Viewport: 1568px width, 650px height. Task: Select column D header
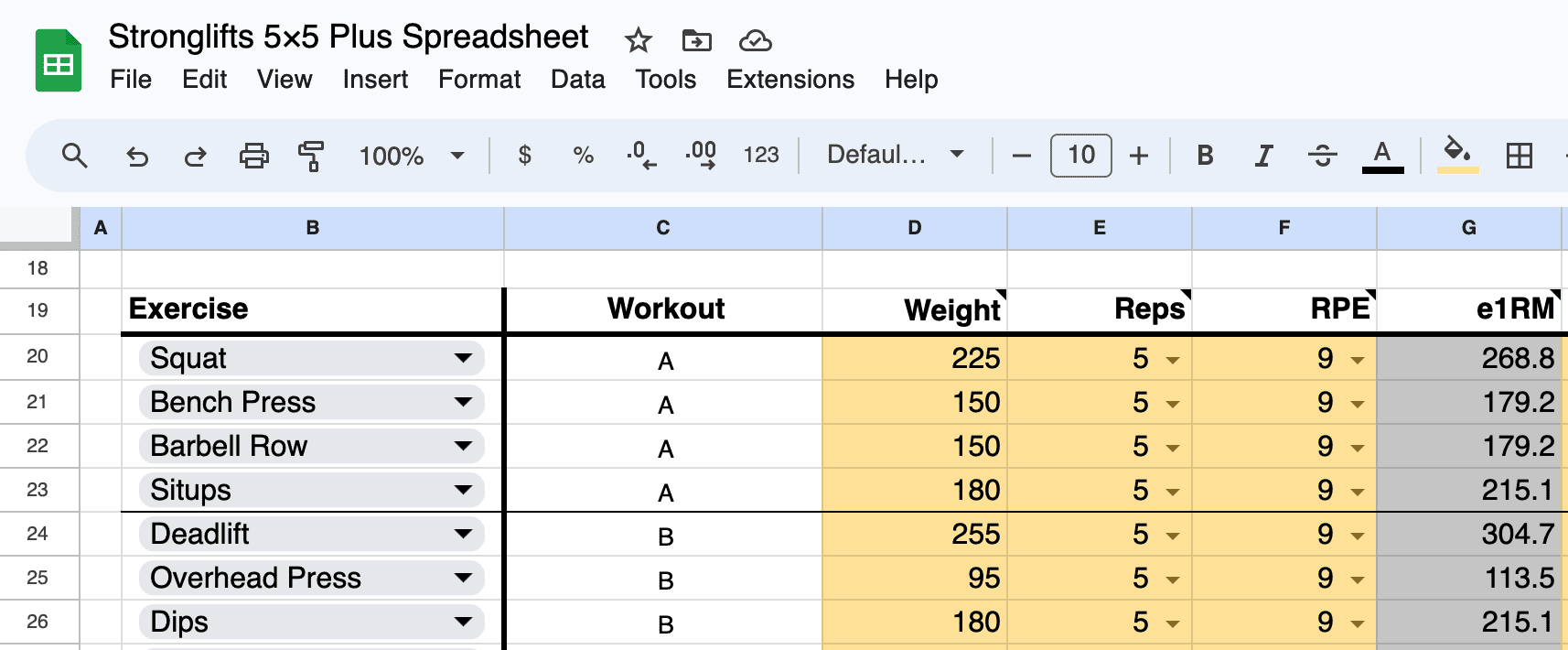(x=915, y=228)
